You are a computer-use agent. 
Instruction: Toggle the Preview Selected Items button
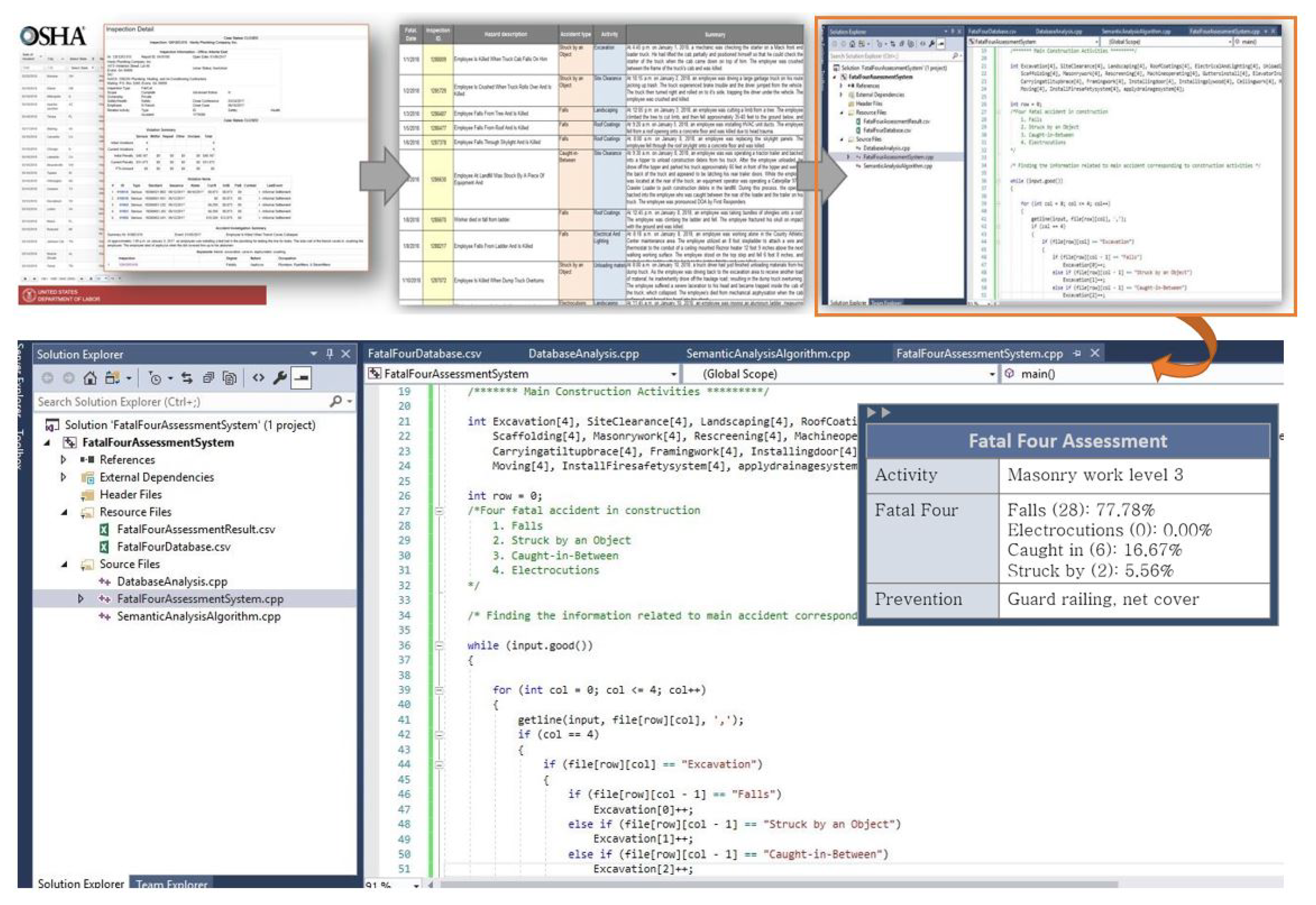[301, 378]
